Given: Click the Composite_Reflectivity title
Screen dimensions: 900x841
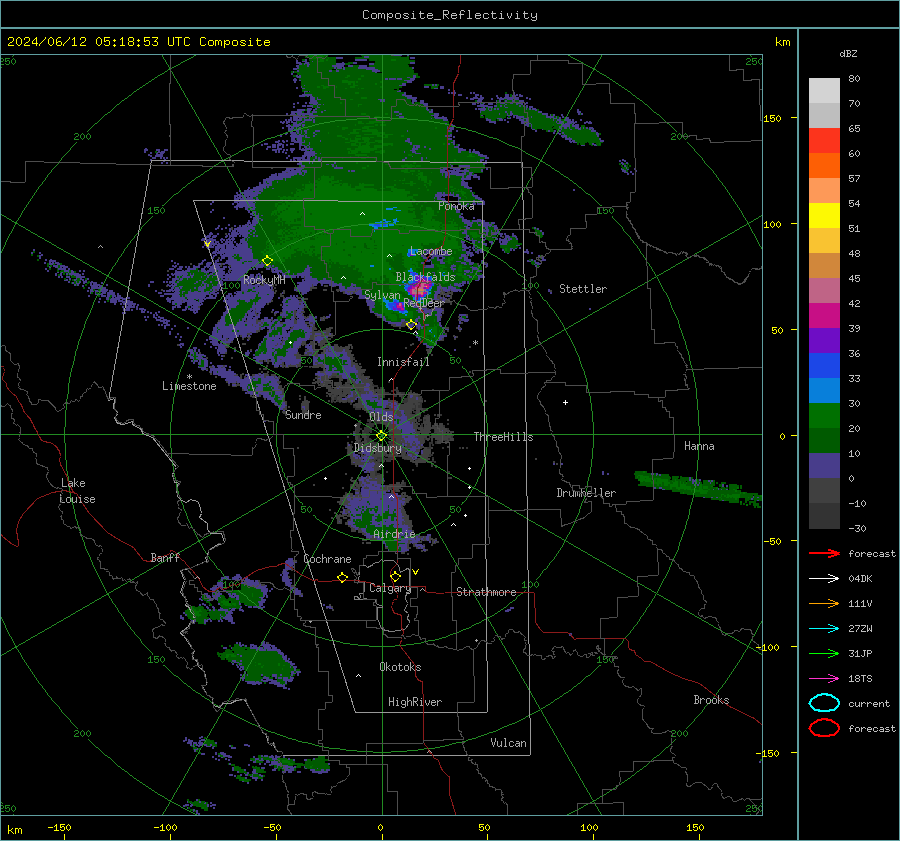Looking at the screenshot, I should pyautogui.click(x=450, y=15).
